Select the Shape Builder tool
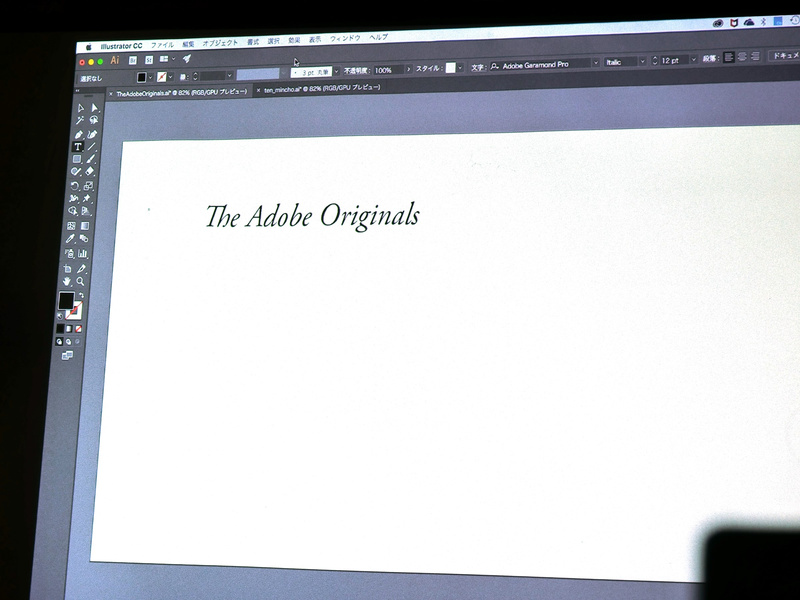This screenshot has height=600, width=800. coord(73,211)
